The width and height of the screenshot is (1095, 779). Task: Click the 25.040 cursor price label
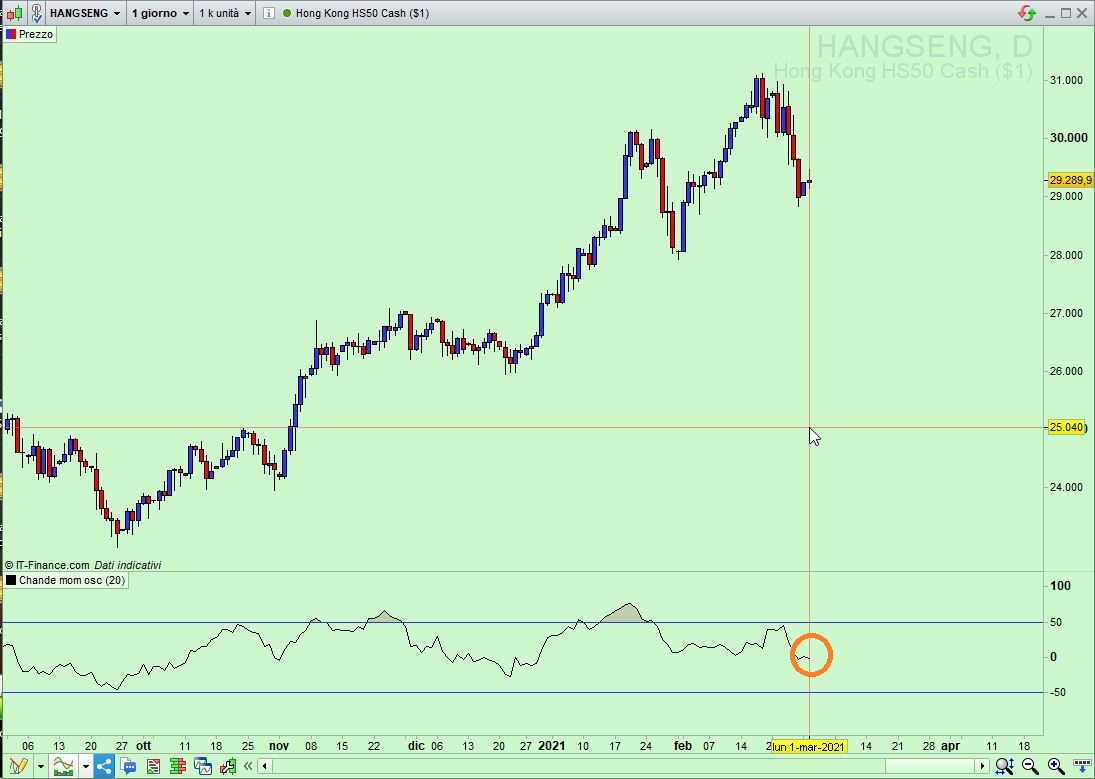tap(1067, 427)
